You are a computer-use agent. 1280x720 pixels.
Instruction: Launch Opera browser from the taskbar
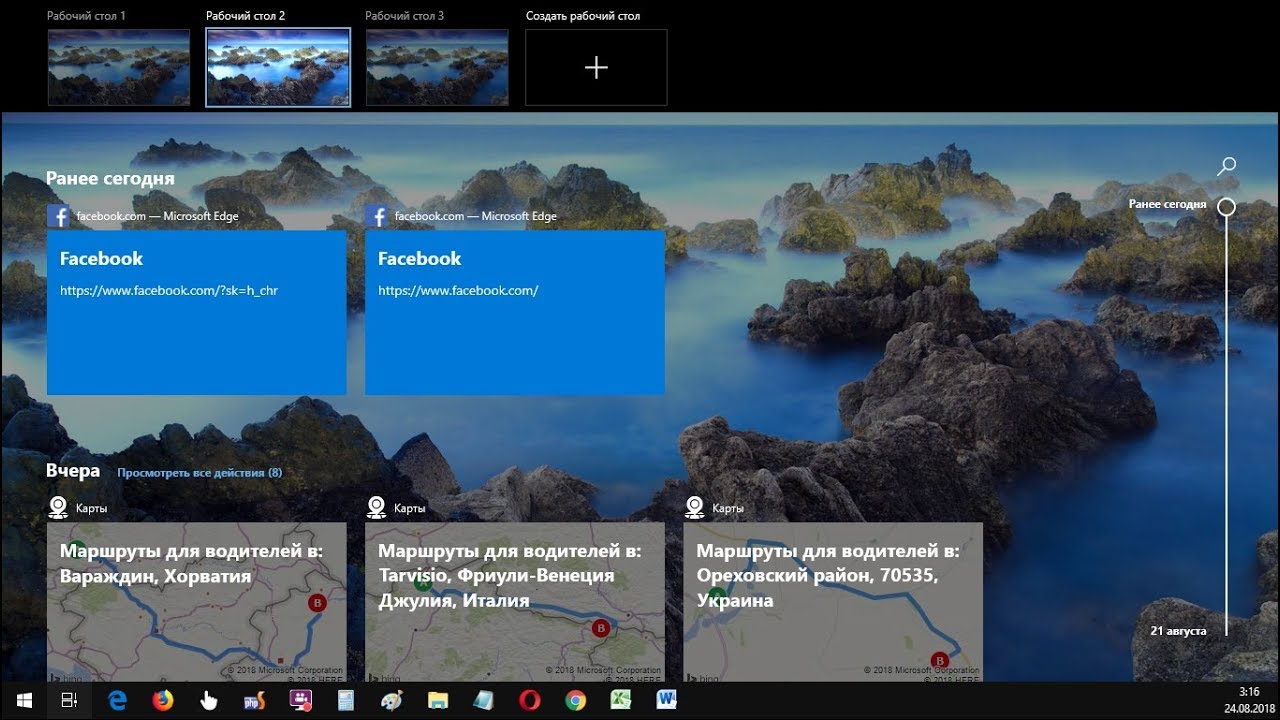530,700
